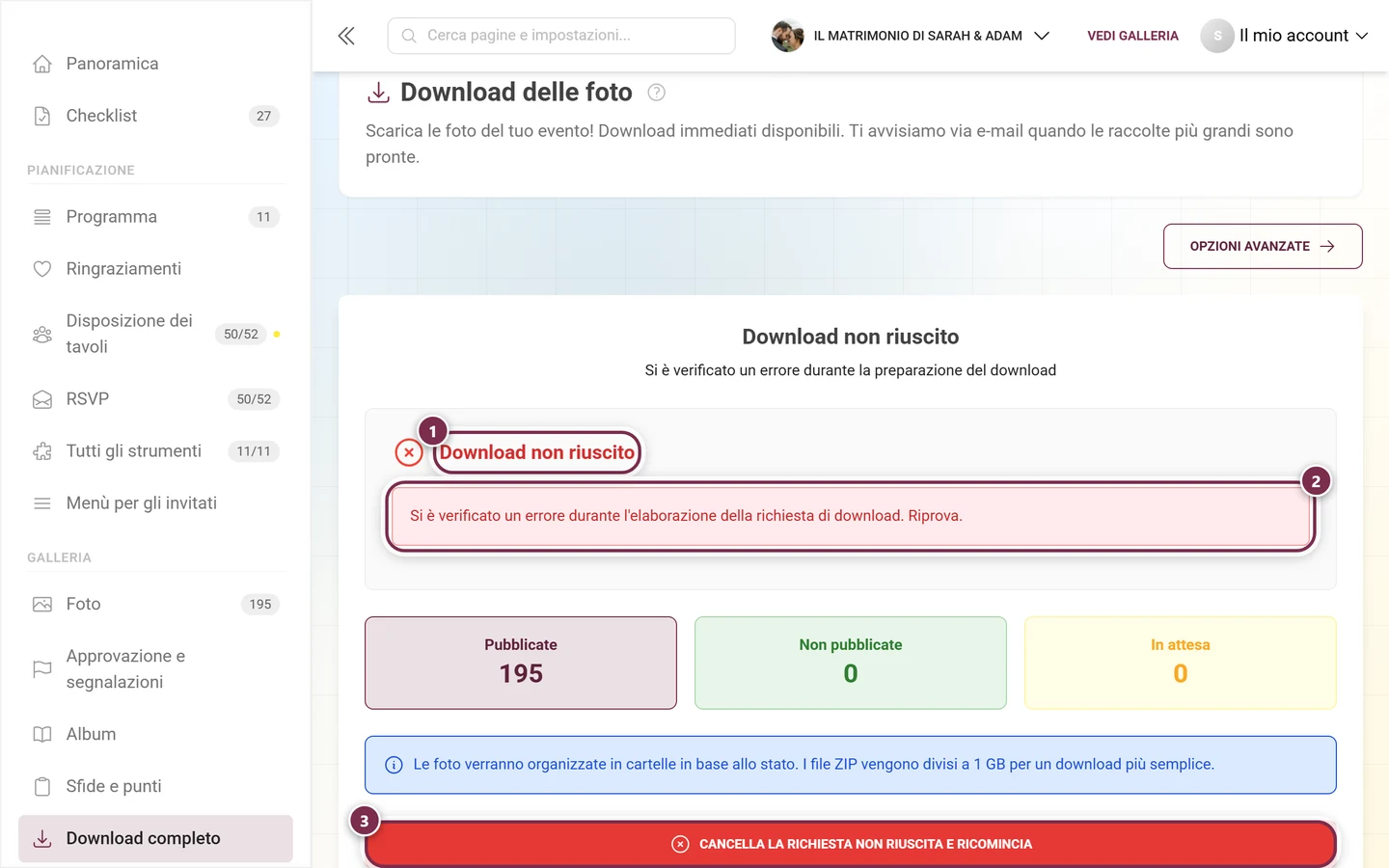This screenshot has height=868, width=1389.
Task: Click the RSVP envelope icon
Action: click(42, 399)
